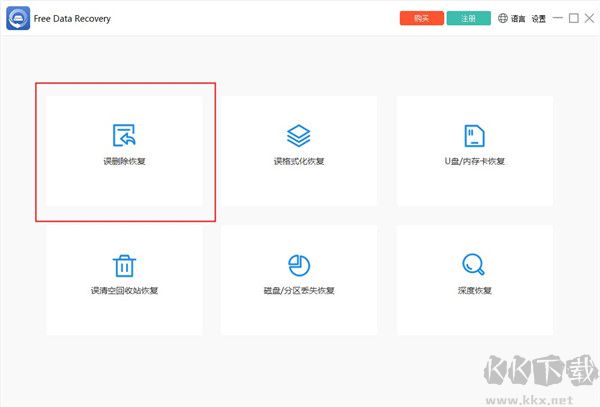This screenshot has width=600, height=407.
Task: Launch deep recovery (深度恢复) magnifier icon
Action: tap(473, 264)
